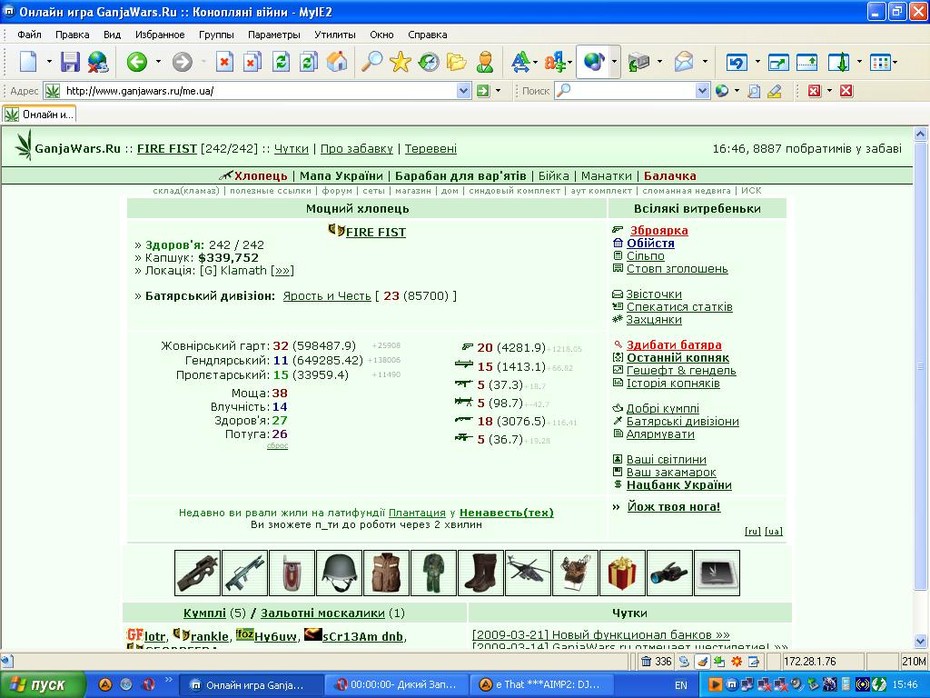This screenshot has height=698, width=930.
Task: Click the gray Forward arrow button
Action: [182, 62]
